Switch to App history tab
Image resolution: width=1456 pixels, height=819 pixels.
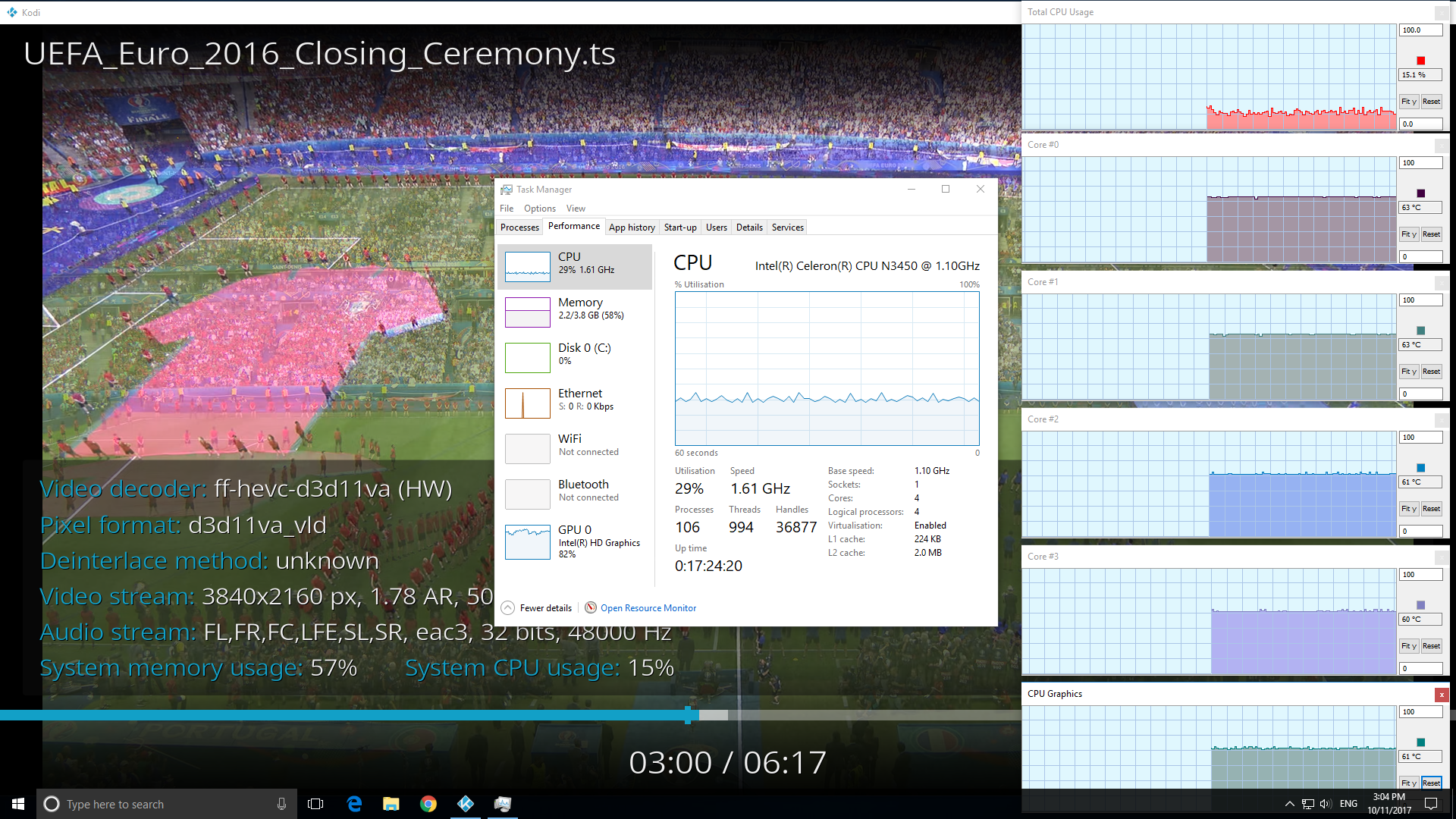tap(632, 227)
